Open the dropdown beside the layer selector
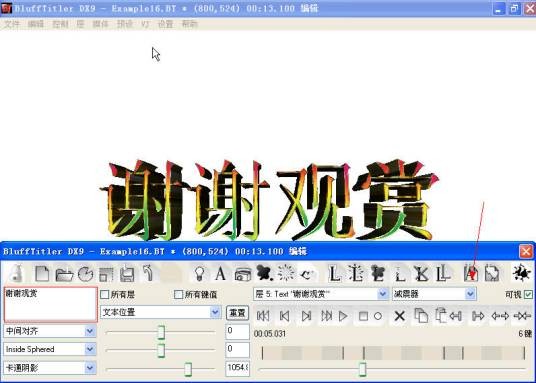Viewport: 536px width, 383px height. (434, 294)
